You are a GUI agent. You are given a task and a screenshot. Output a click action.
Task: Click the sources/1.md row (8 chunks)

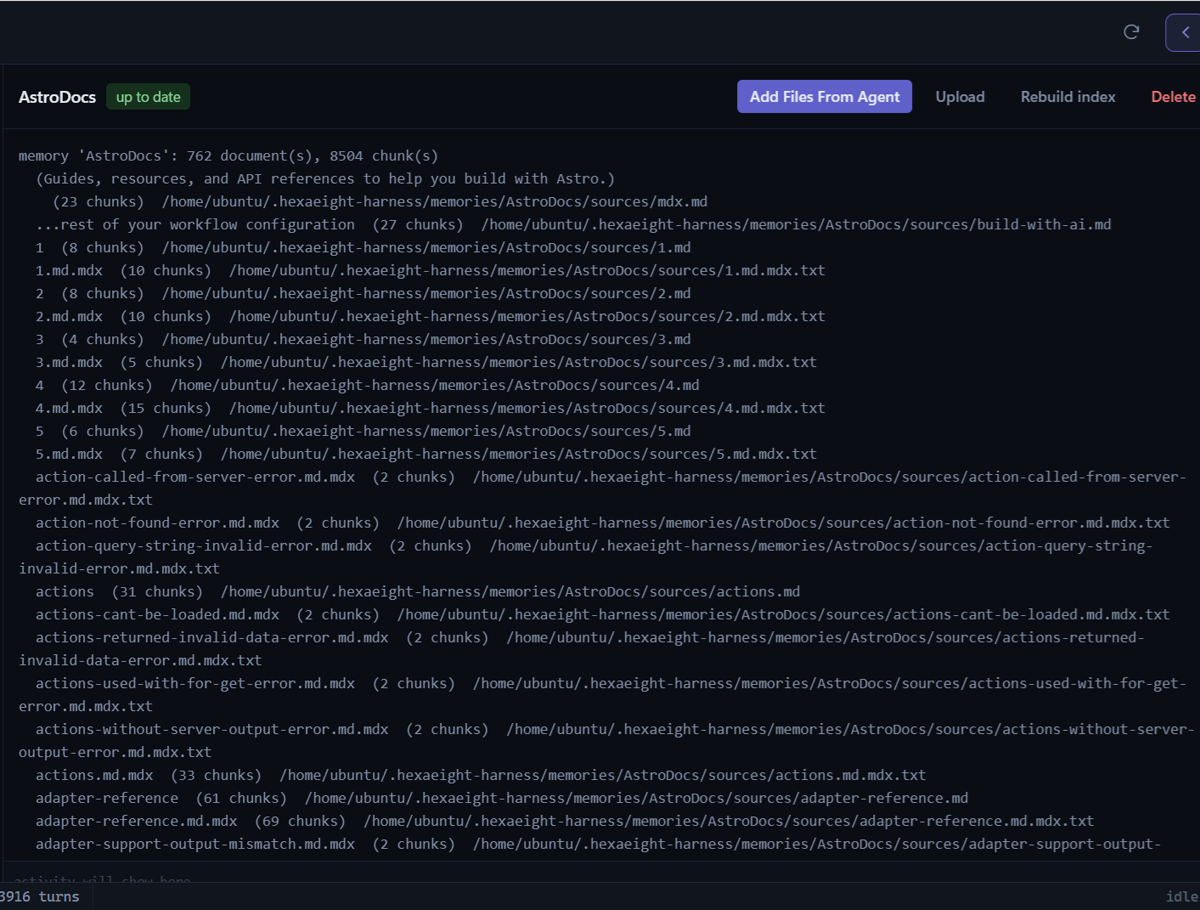(x=363, y=248)
